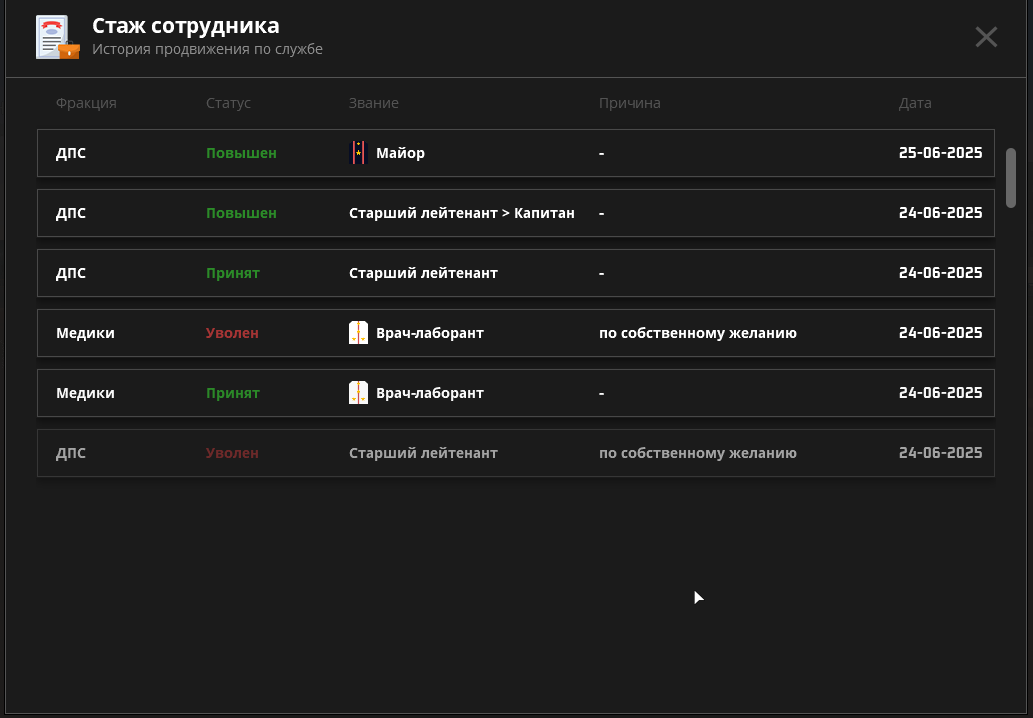Click по собственному желанию reason in ДПС row
This screenshot has height=718, width=1033.
click(x=698, y=453)
